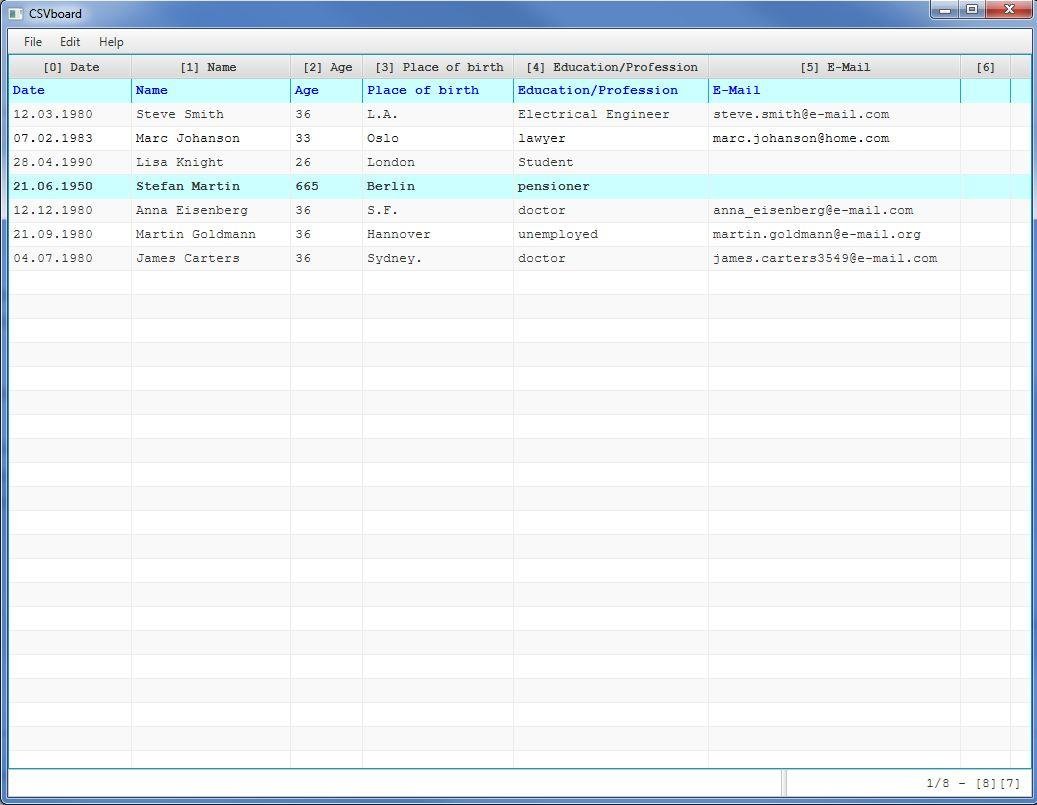Viewport: 1037px width, 805px height.
Task: Select the Berlin cell
Action: [438, 187]
